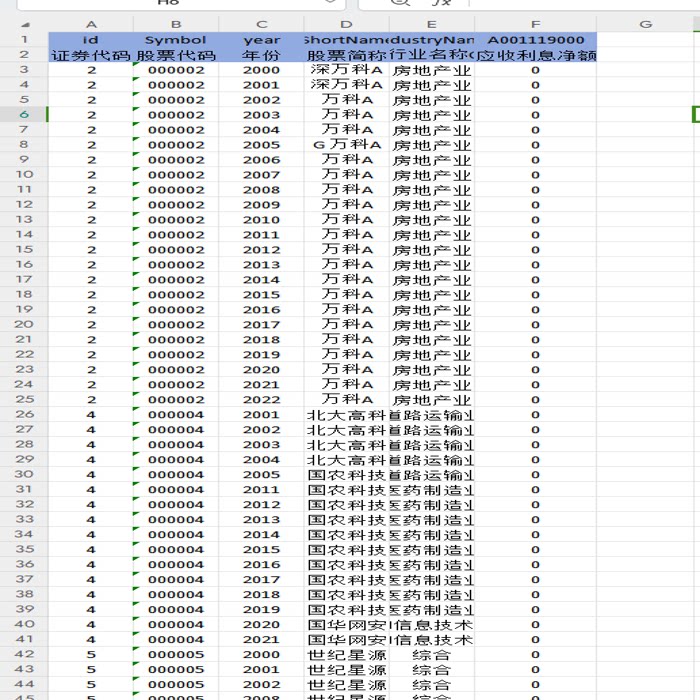700x700 pixels.
Task: Click year '2006' cell
Action: click(262, 160)
